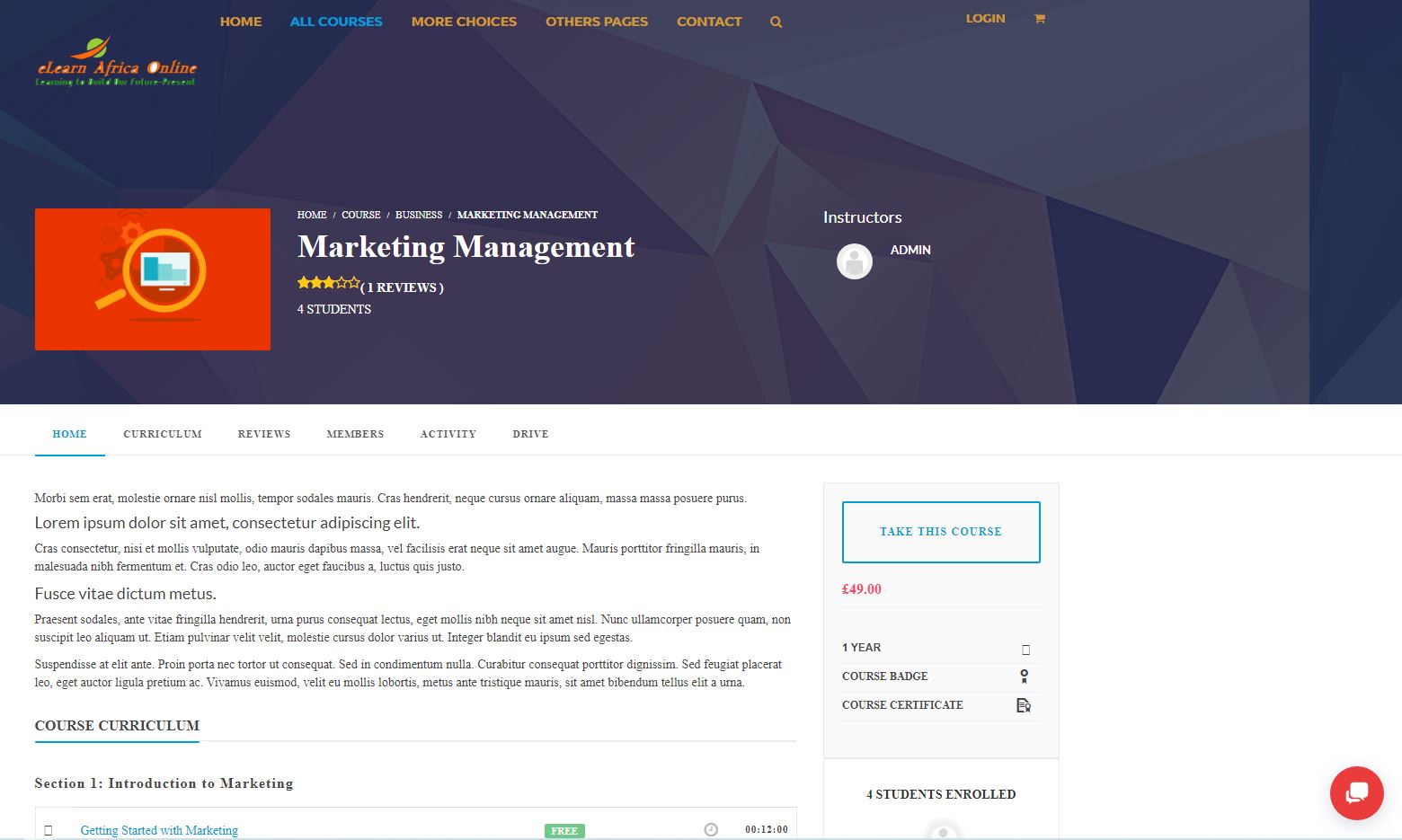Open the Reviews tab
This screenshot has height=840, width=1402.
pyautogui.click(x=264, y=434)
